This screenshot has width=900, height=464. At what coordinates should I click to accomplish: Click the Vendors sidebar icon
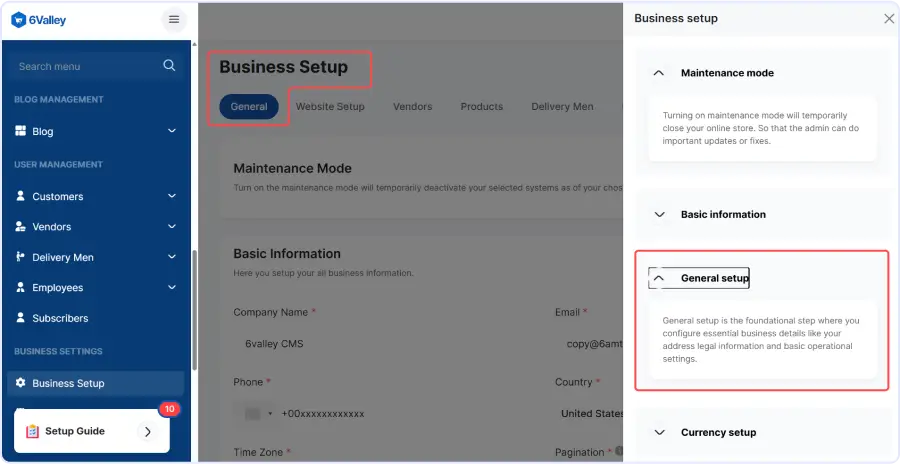21,226
